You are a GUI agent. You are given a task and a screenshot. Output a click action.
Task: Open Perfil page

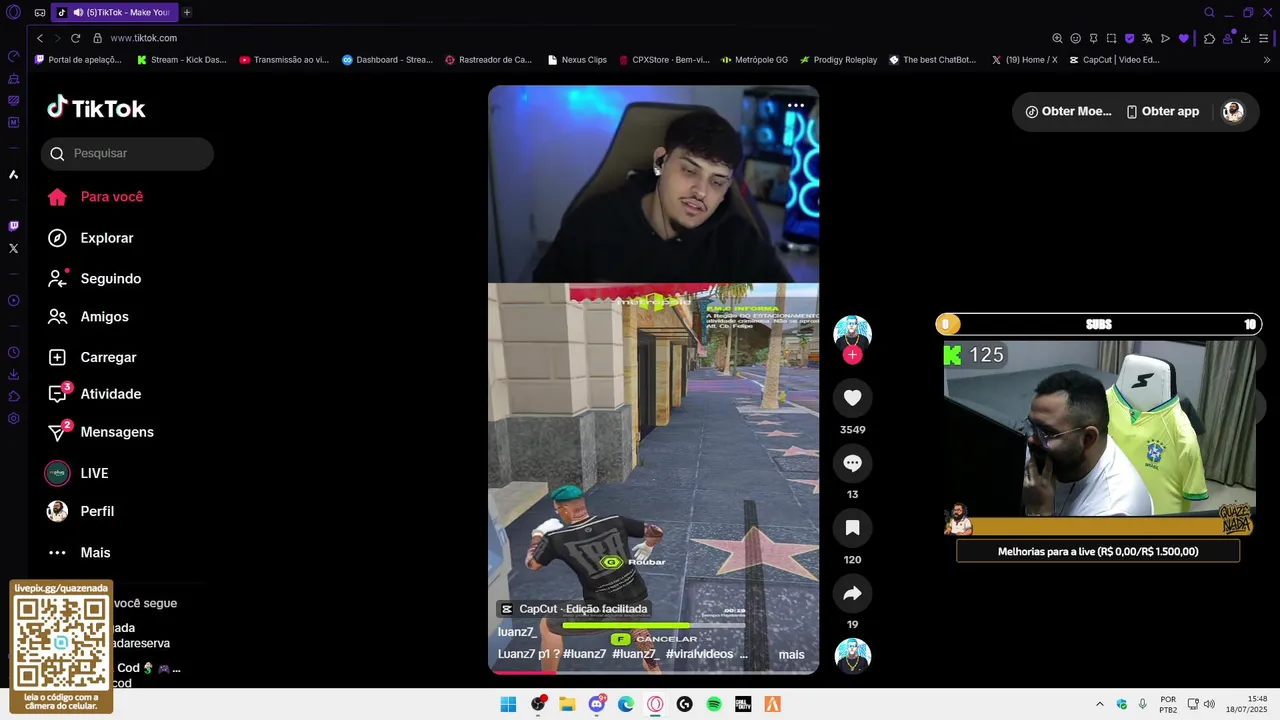coord(80,511)
